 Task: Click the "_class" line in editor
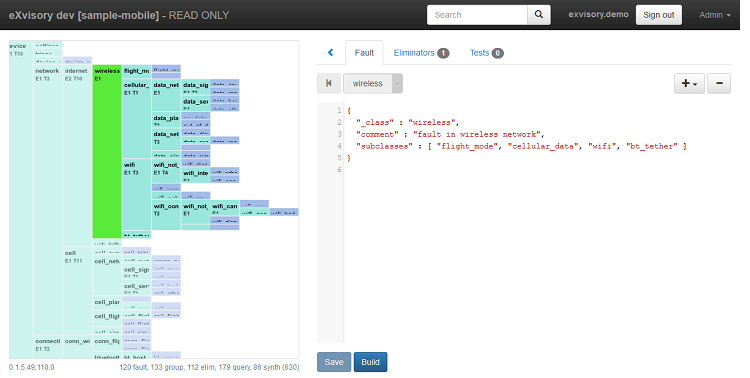pos(408,122)
